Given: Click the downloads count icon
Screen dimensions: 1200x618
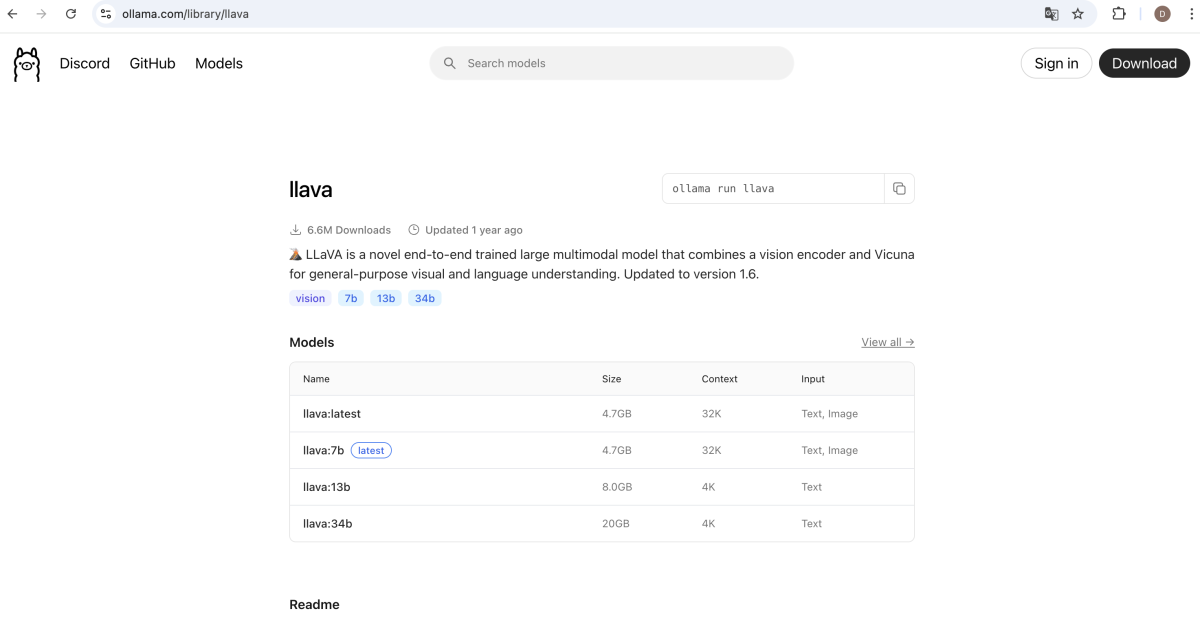Looking at the screenshot, I should 296,230.
